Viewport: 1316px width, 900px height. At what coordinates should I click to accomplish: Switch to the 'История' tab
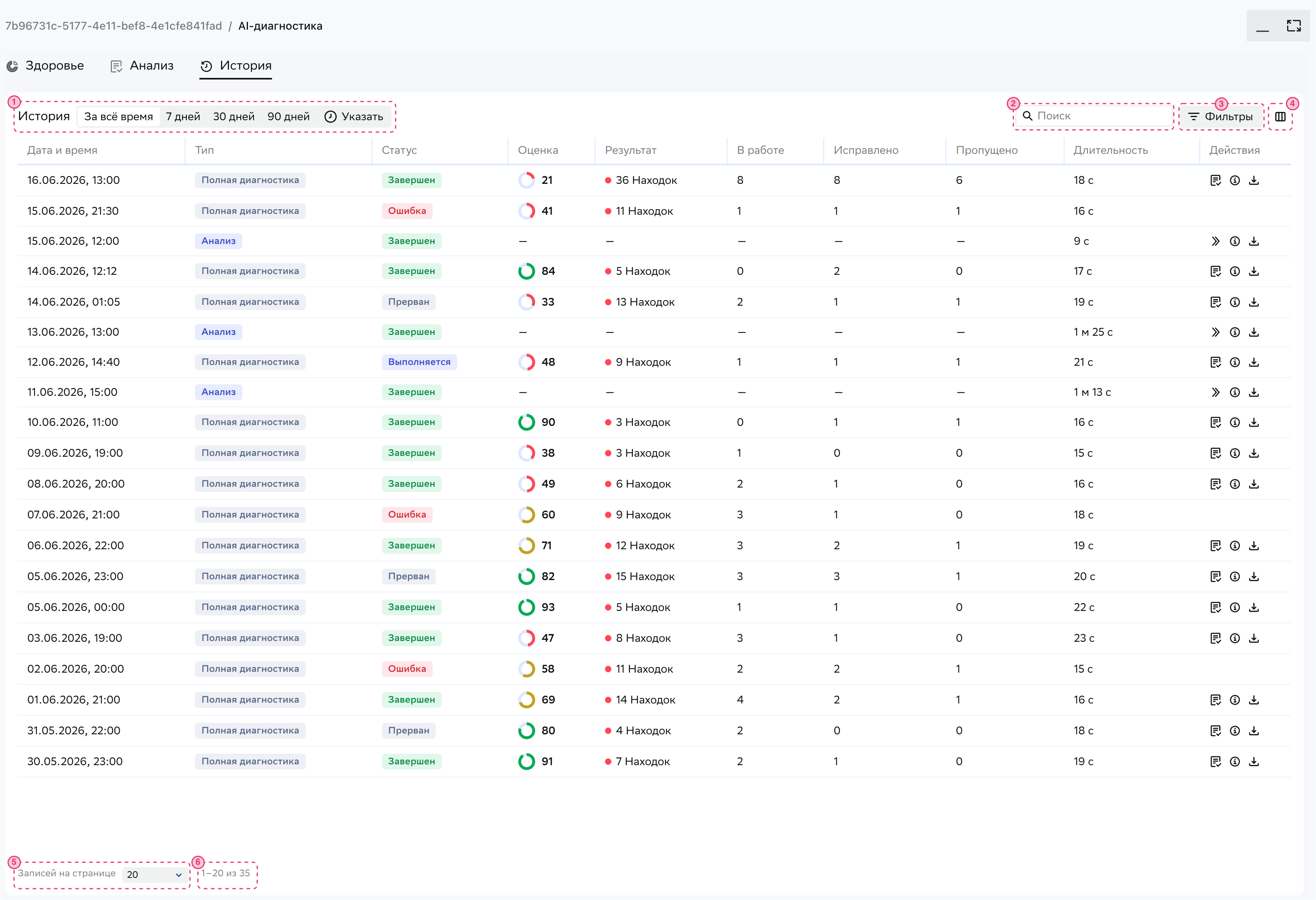pyautogui.click(x=236, y=66)
